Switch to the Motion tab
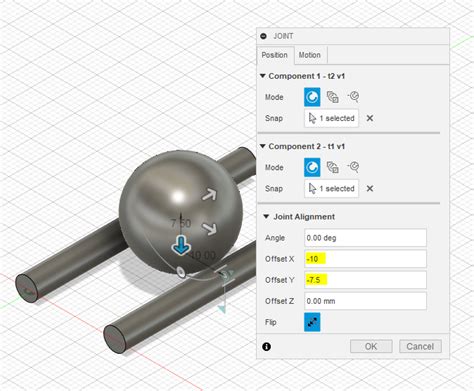 pos(310,55)
